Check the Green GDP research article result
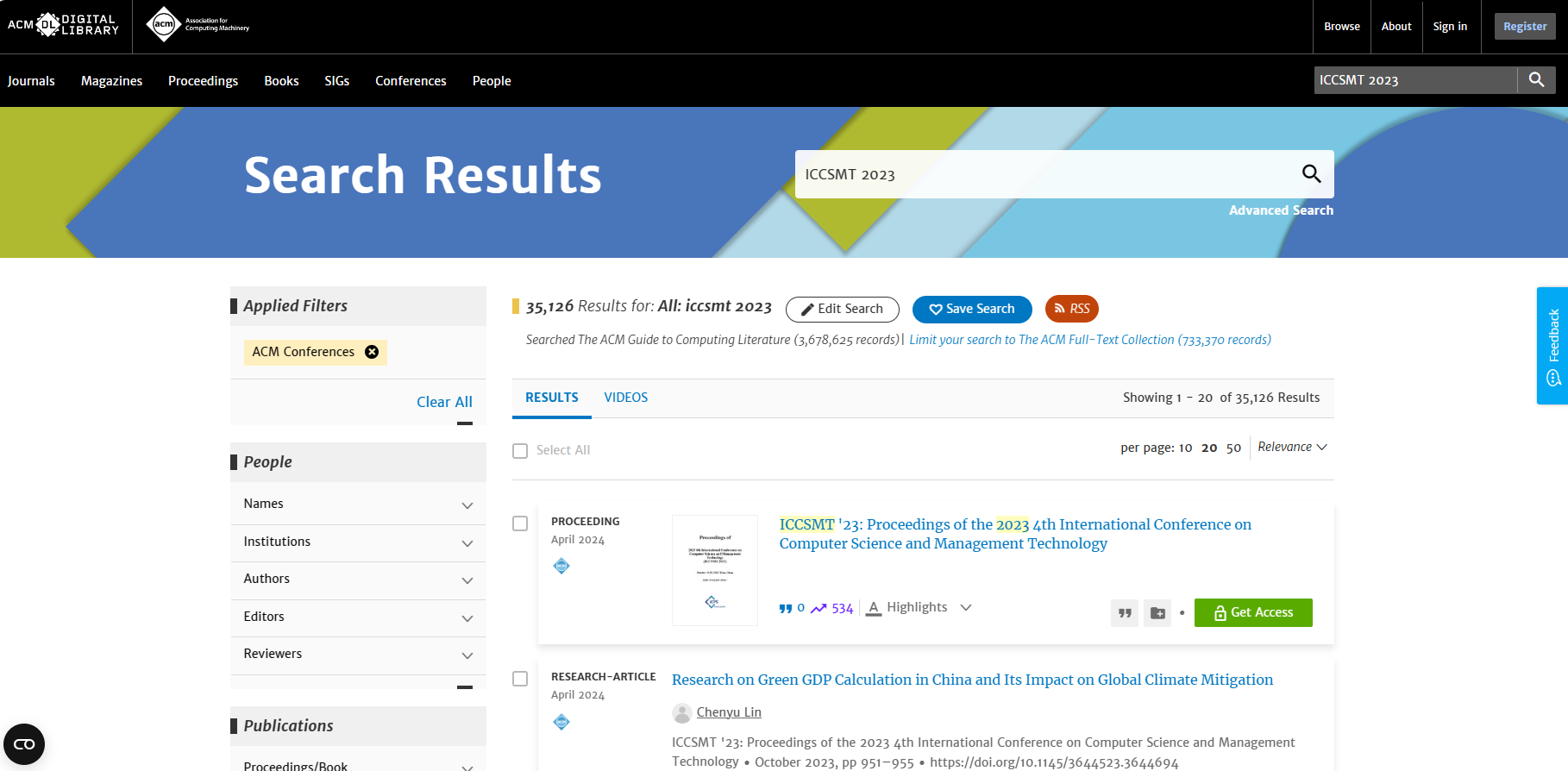 coord(520,679)
